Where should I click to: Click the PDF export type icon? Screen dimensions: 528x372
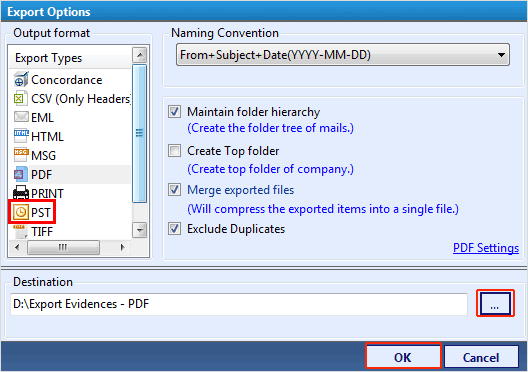pos(21,174)
